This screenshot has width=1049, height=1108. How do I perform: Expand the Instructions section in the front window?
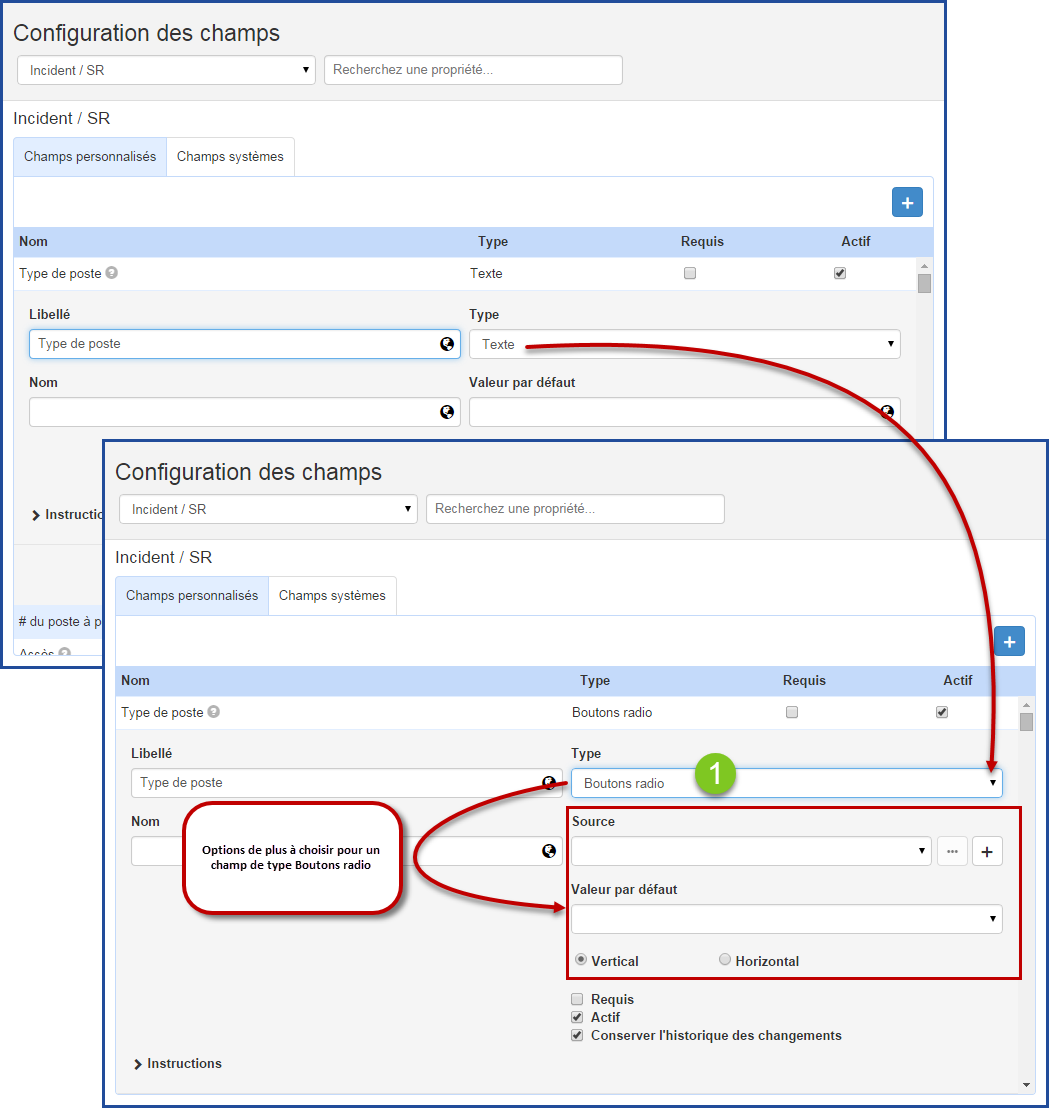tap(178, 1064)
